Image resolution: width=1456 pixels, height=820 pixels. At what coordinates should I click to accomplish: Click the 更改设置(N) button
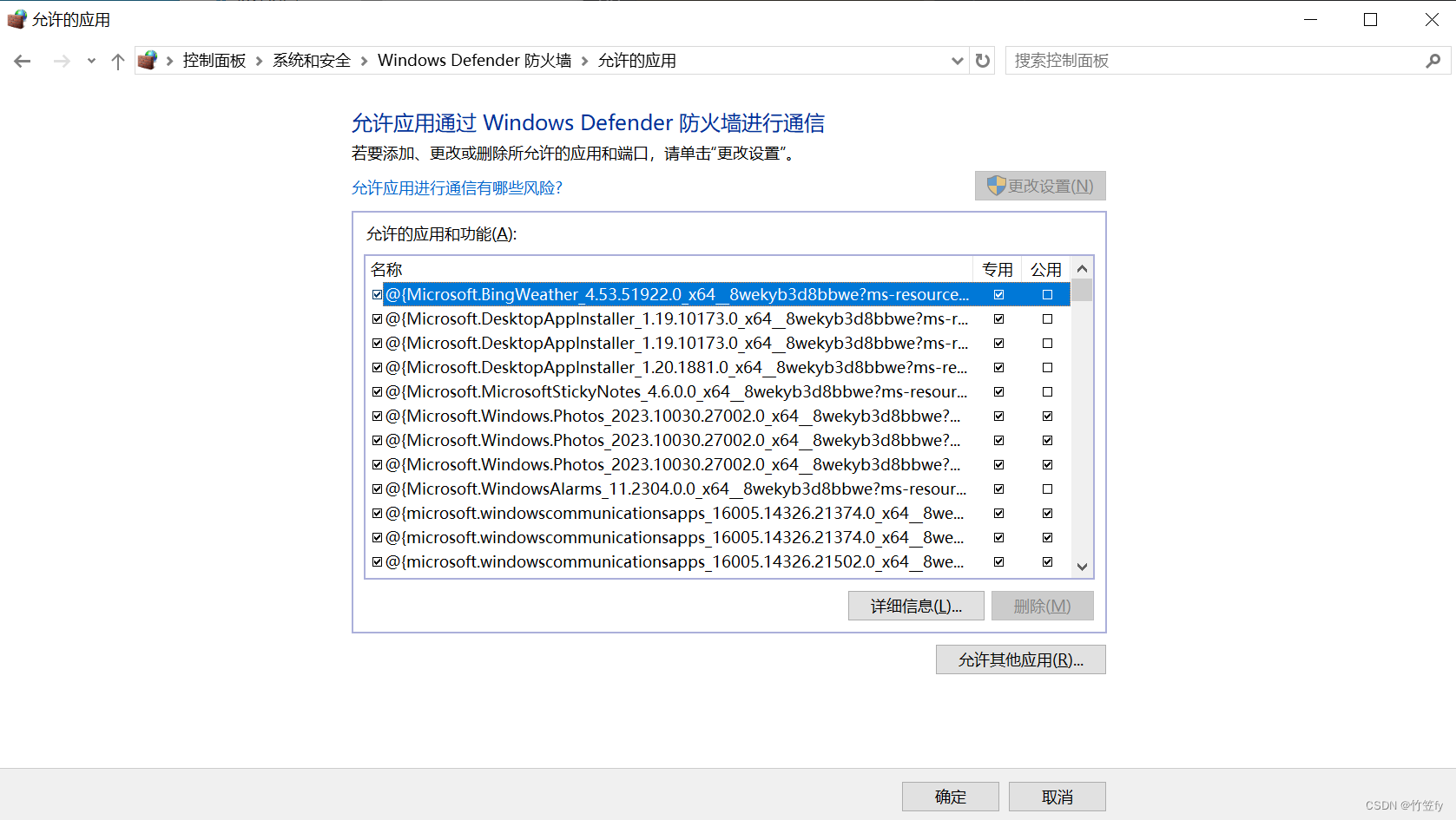tap(1040, 186)
